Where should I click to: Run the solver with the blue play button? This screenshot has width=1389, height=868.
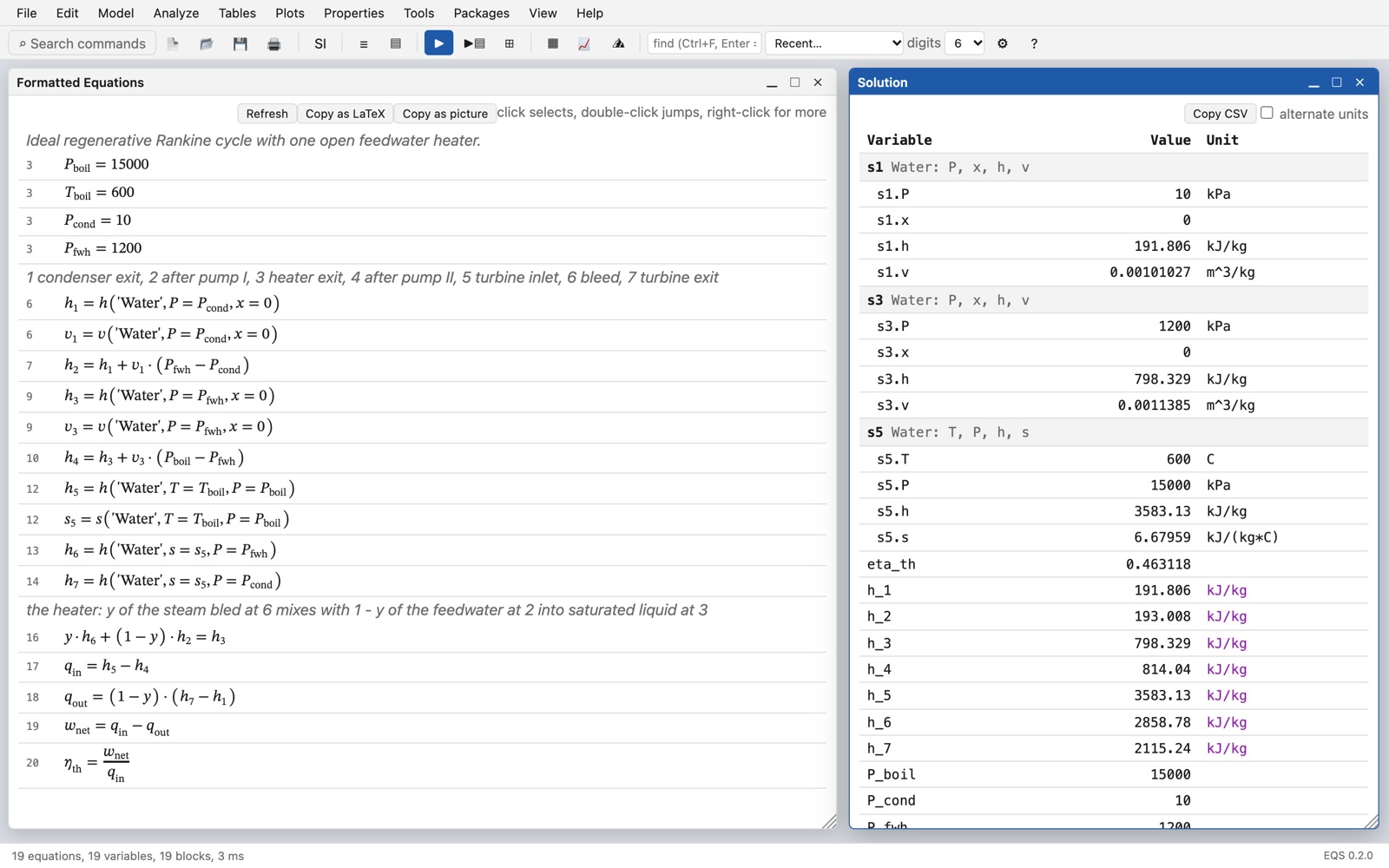pyautogui.click(x=438, y=43)
